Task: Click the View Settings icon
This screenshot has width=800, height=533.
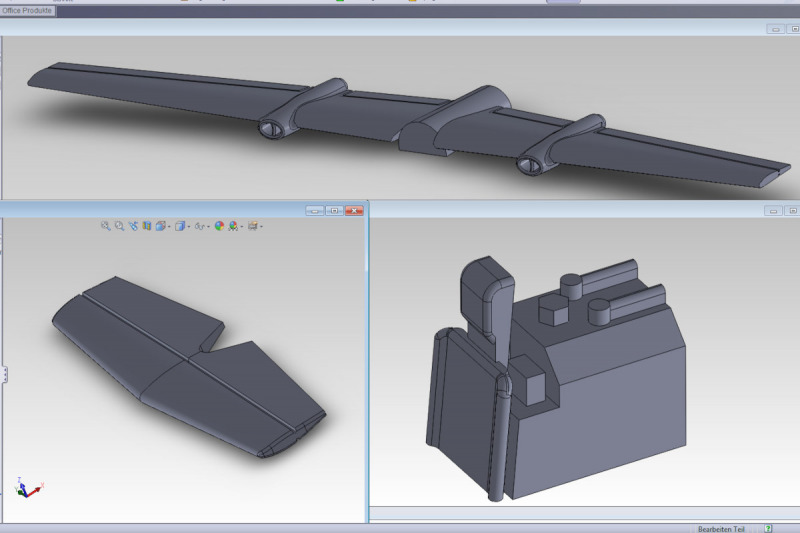Action: click(253, 226)
